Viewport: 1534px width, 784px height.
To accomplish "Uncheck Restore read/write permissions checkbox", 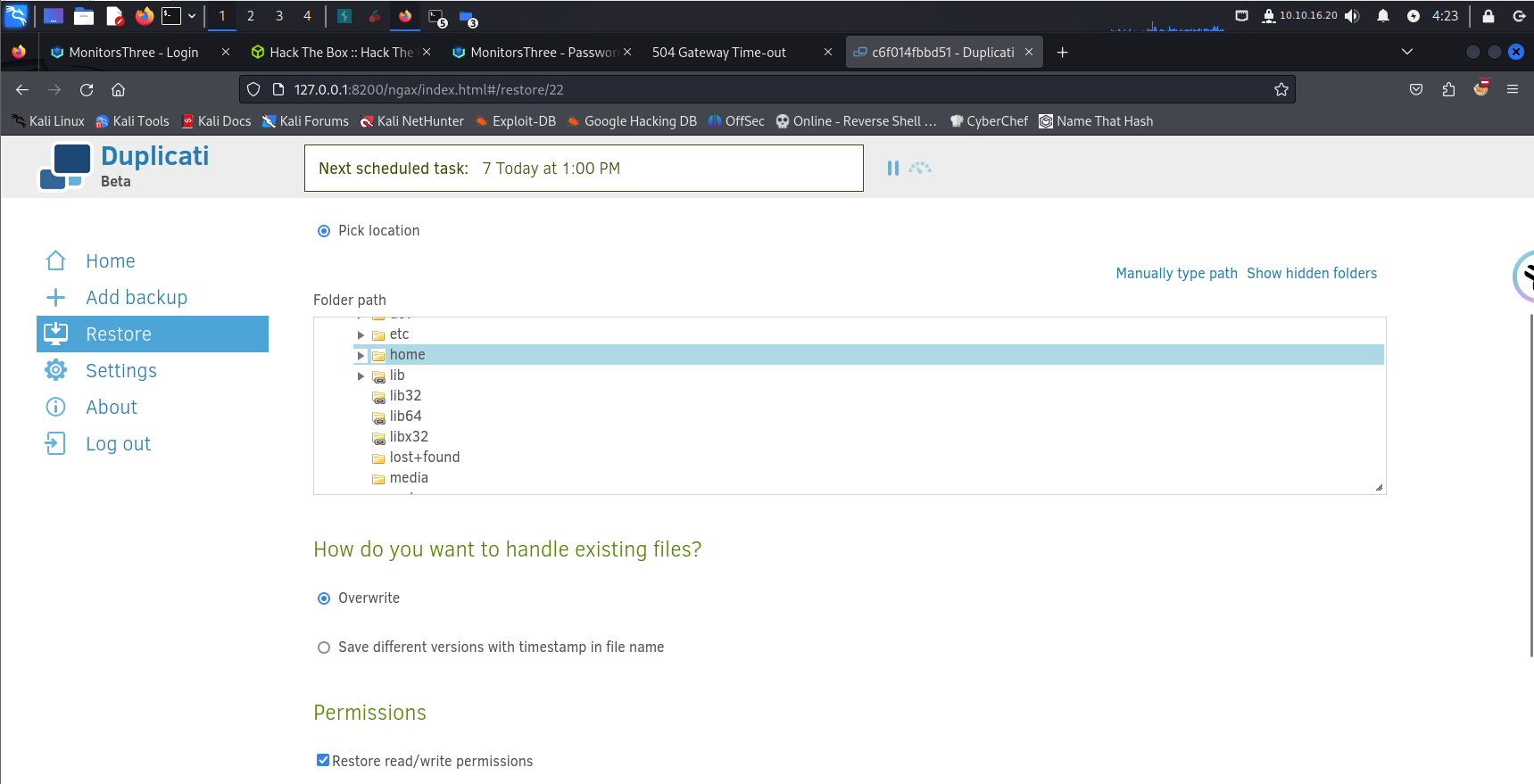I will pos(323,760).
